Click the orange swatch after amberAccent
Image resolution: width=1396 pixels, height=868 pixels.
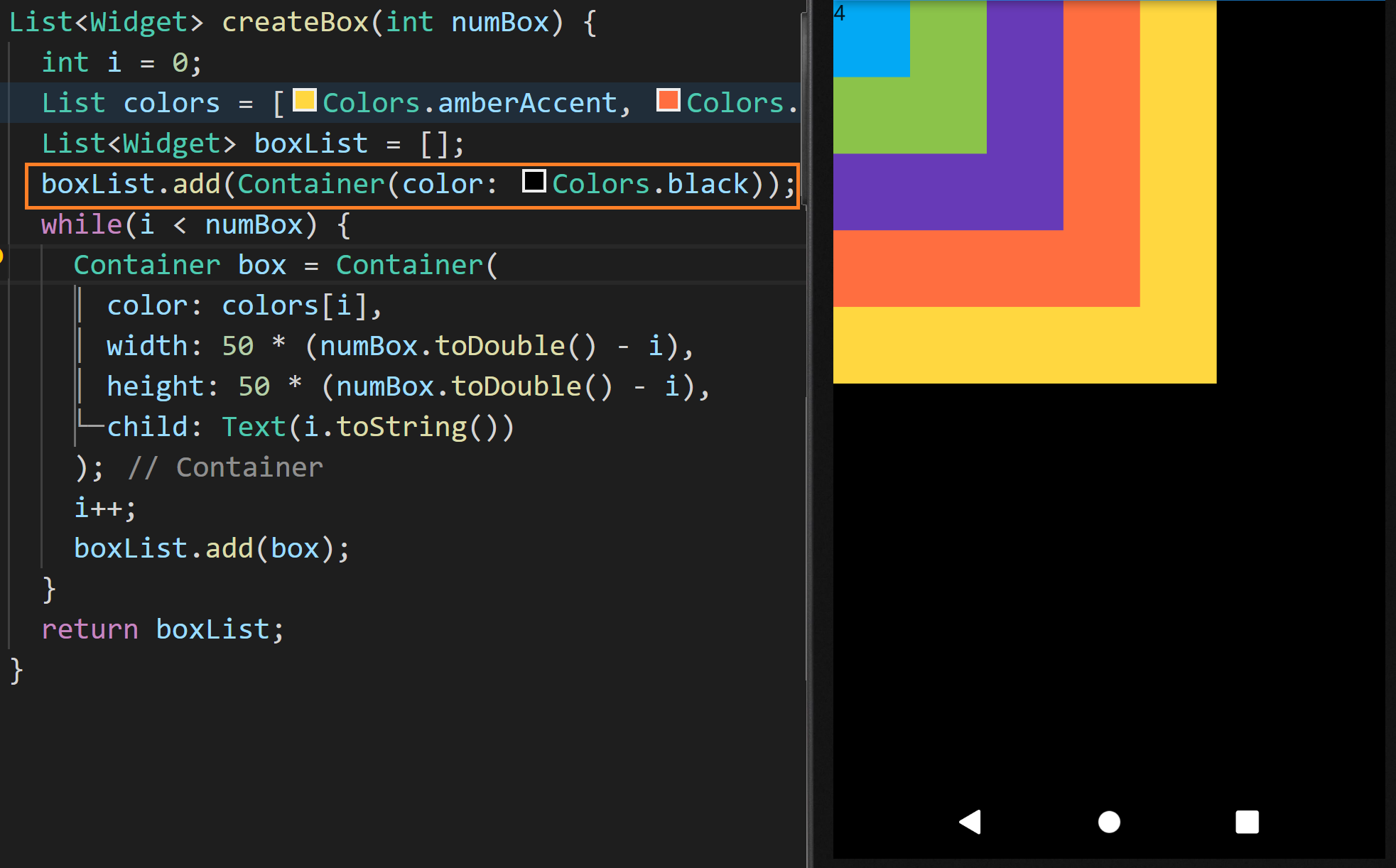(668, 100)
